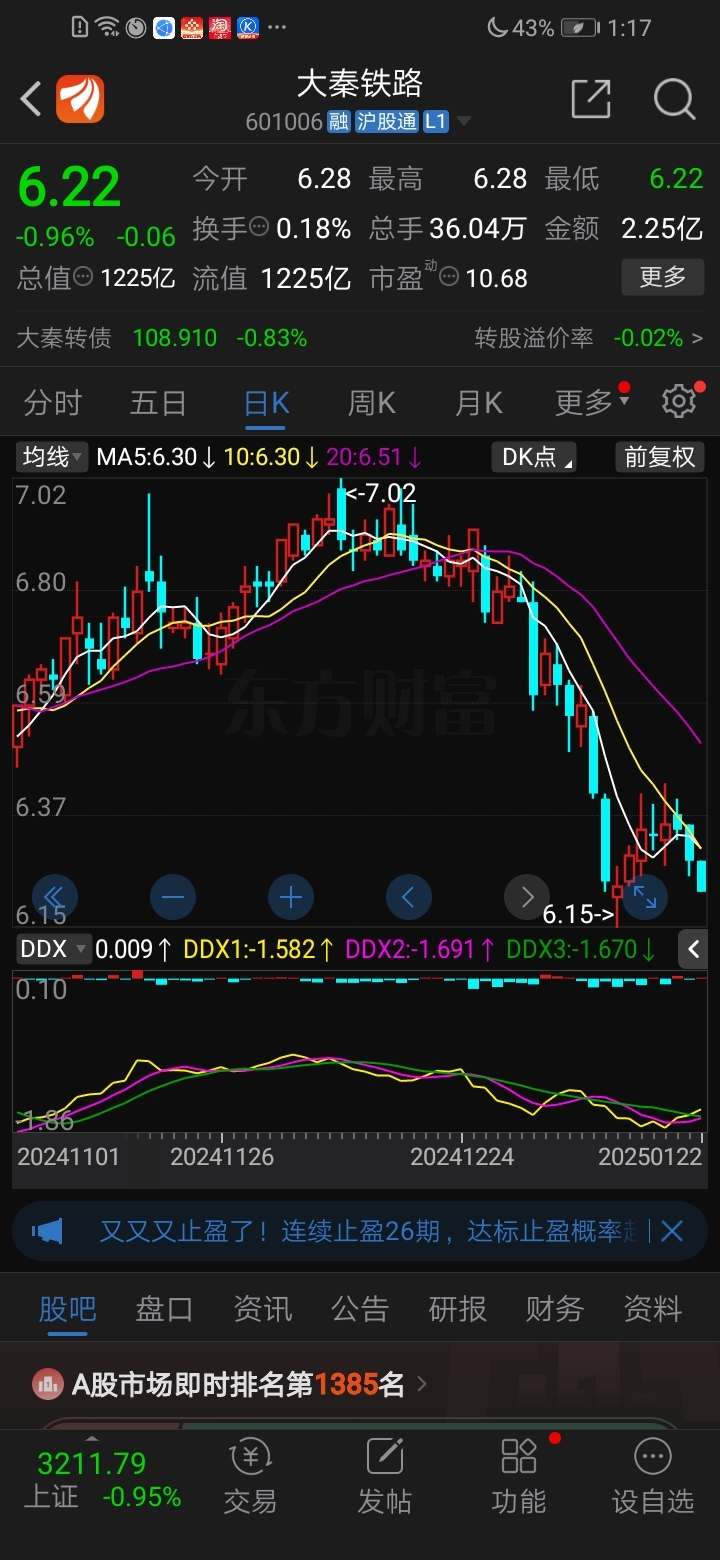
Task: Switch to 五日 chart tab
Action: pyautogui.click(x=158, y=402)
